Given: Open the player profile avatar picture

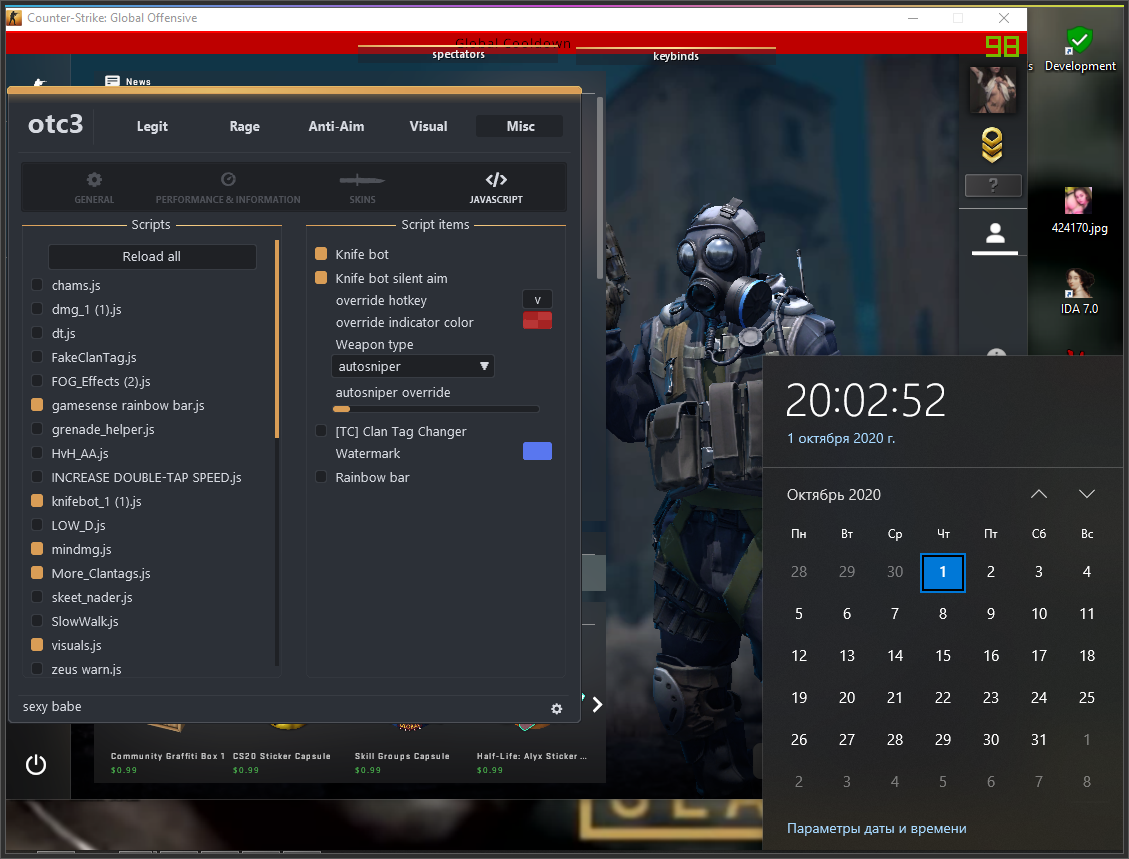Looking at the screenshot, I should [x=993, y=89].
